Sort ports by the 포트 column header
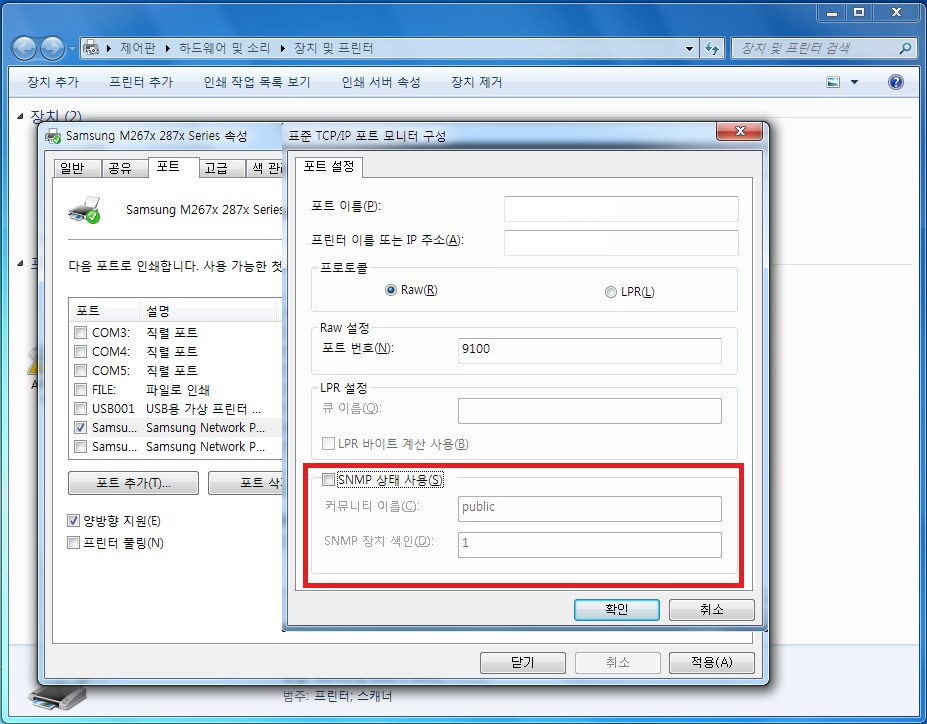This screenshot has width=927, height=724. pos(105,311)
